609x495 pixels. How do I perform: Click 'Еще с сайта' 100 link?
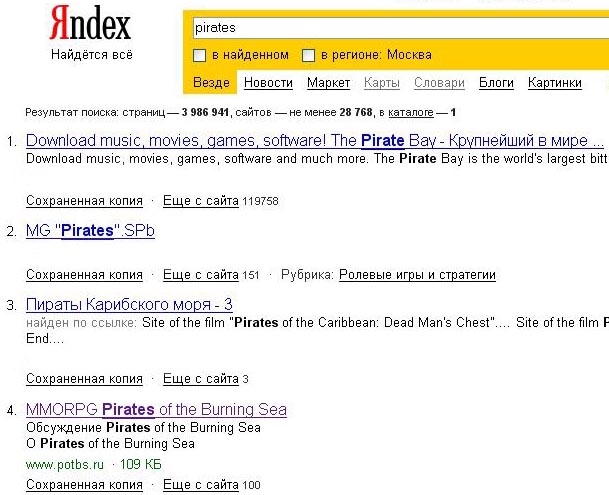(x=200, y=485)
